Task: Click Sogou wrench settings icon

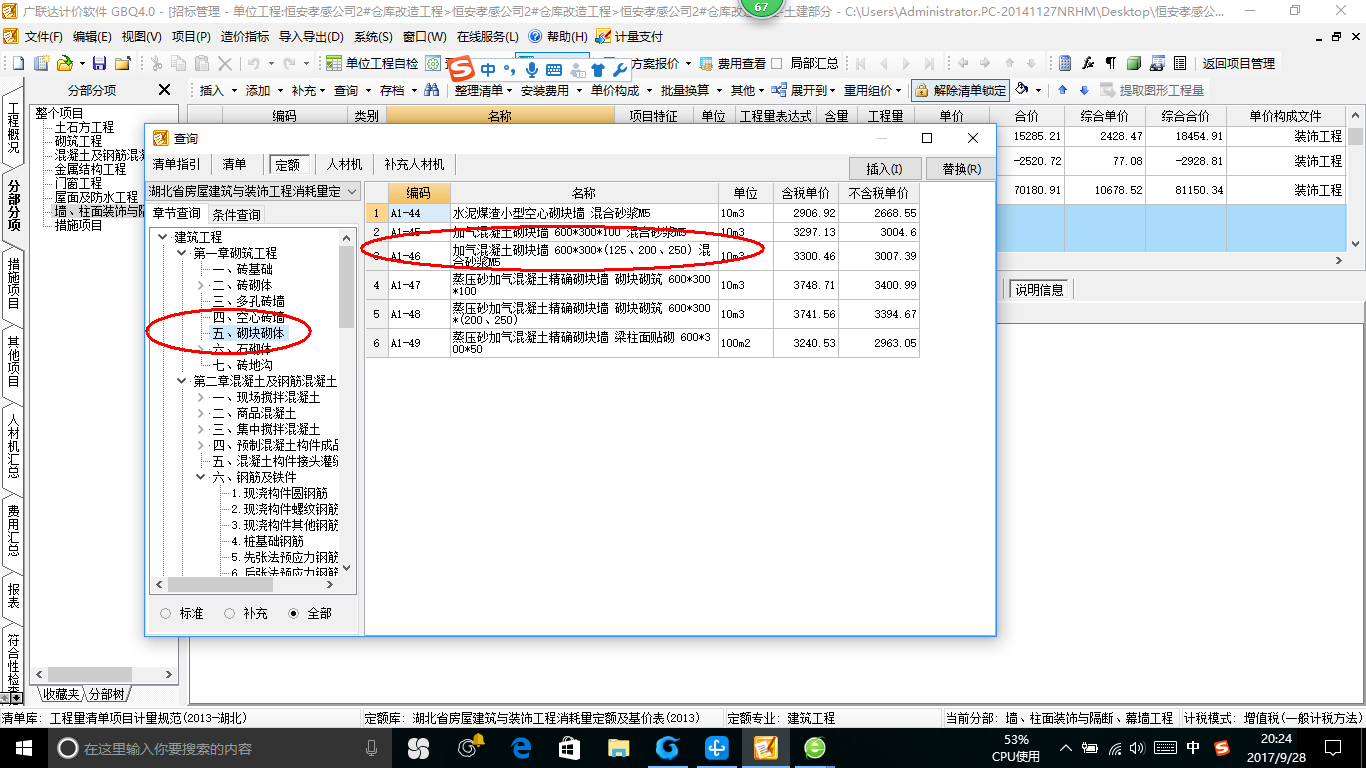Action: [x=619, y=70]
